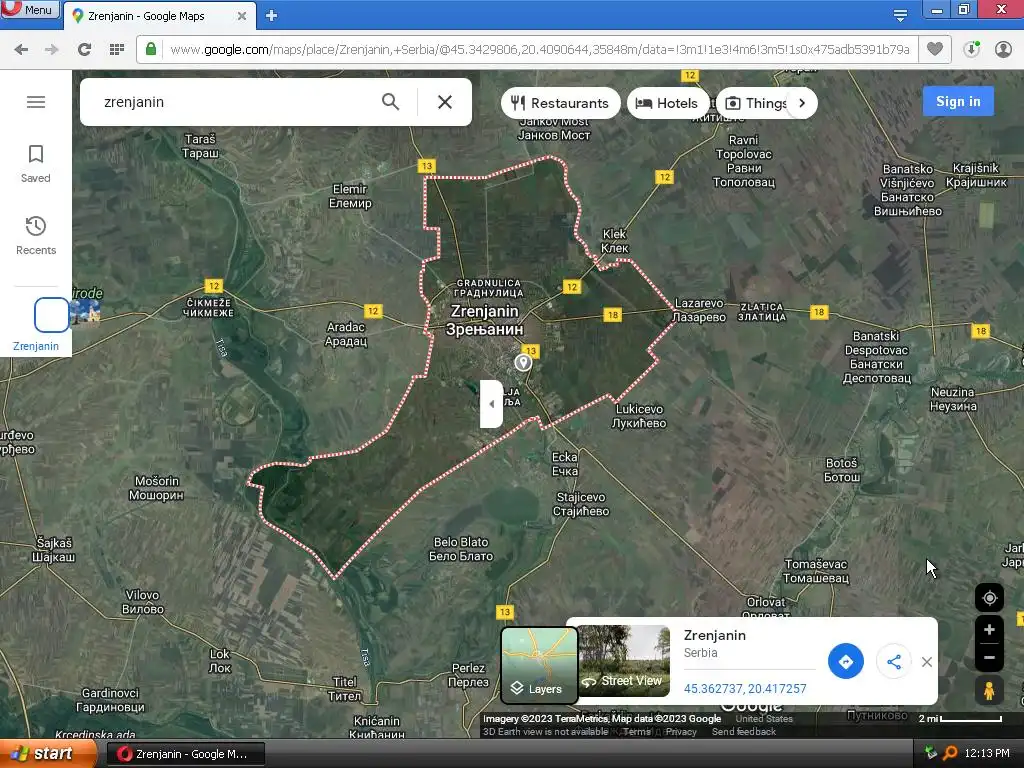Screen dimensions: 1024x768
Task: Click Send feedback in footer
Action: pyautogui.click(x=744, y=731)
